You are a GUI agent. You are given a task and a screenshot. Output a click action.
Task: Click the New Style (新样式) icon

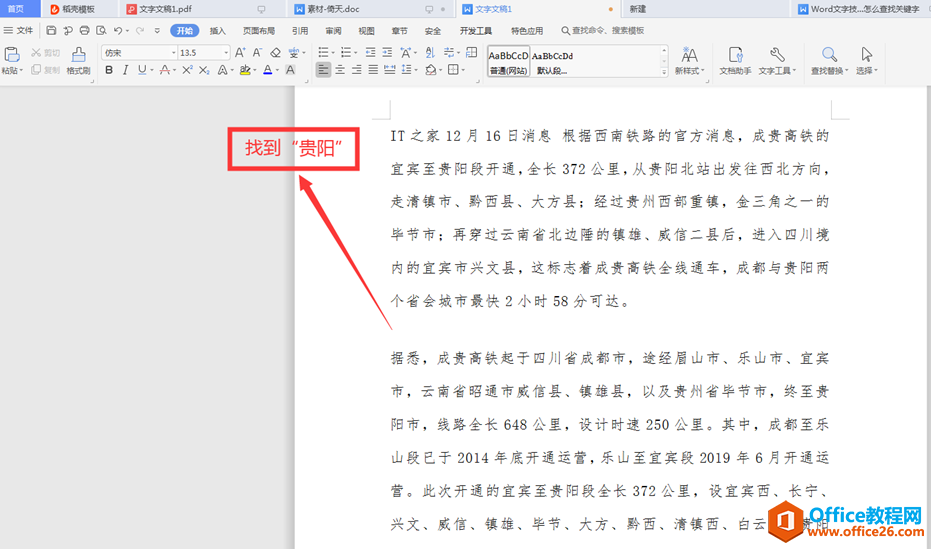(x=689, y=55)
